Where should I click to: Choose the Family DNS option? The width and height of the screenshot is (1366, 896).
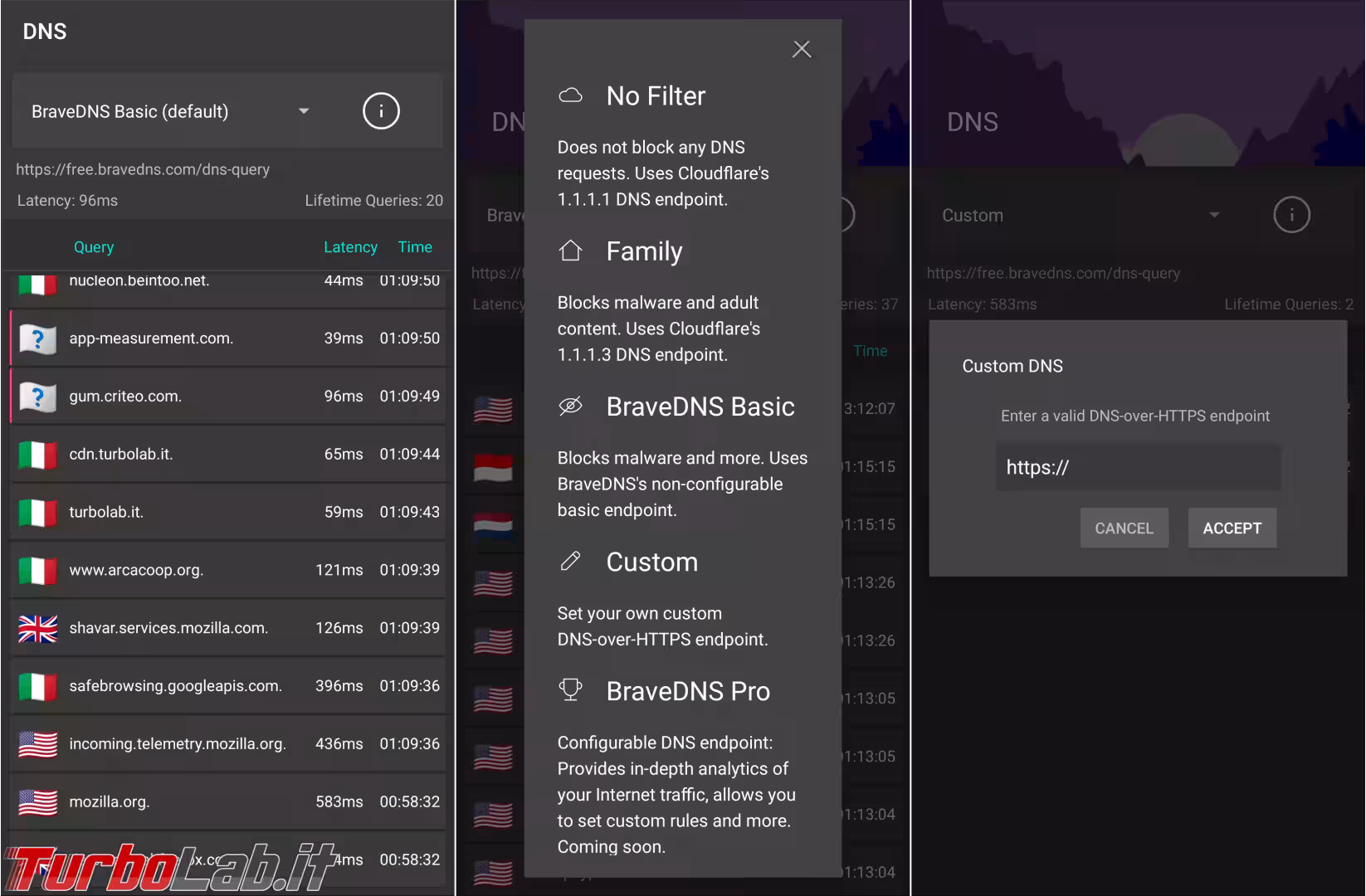pyautogui.click(x=644, y=251)
